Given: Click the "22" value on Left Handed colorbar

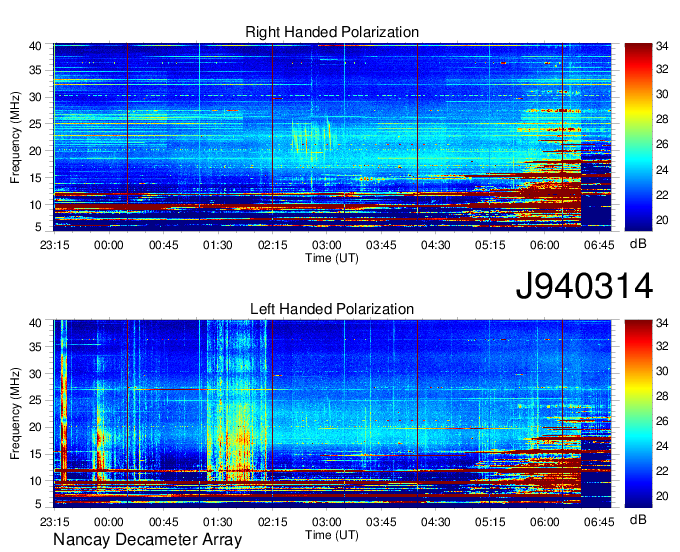Looking at the screenshot, I should [x=662, y=471].
